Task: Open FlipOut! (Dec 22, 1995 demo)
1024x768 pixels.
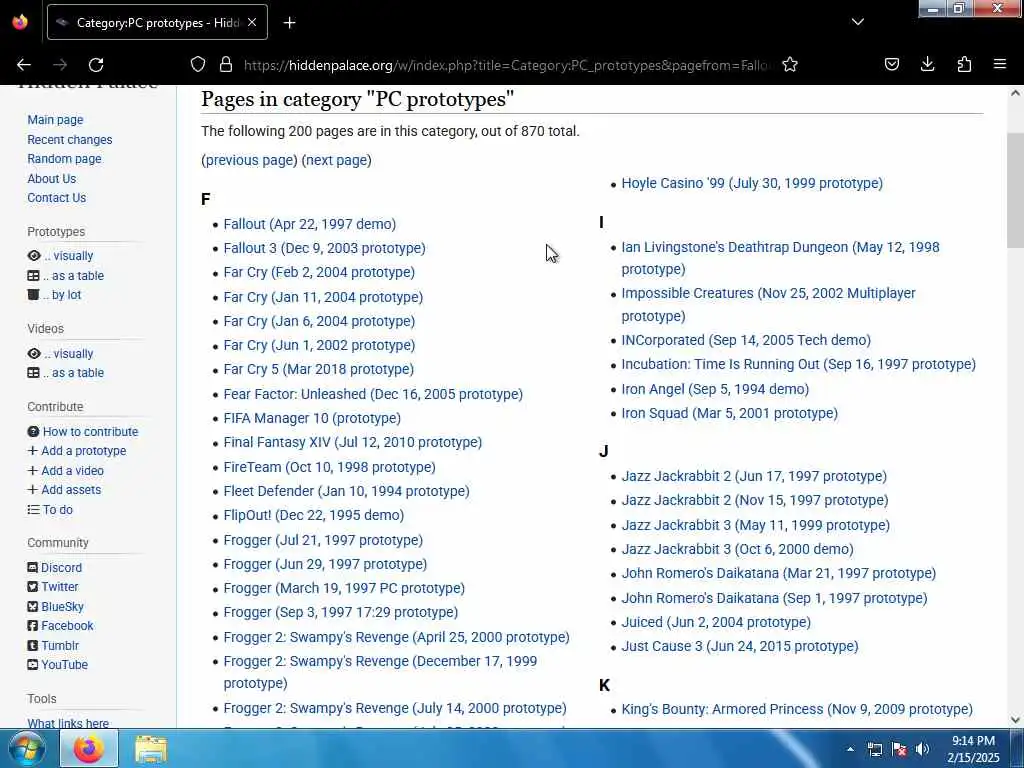Action: point(313,515)
